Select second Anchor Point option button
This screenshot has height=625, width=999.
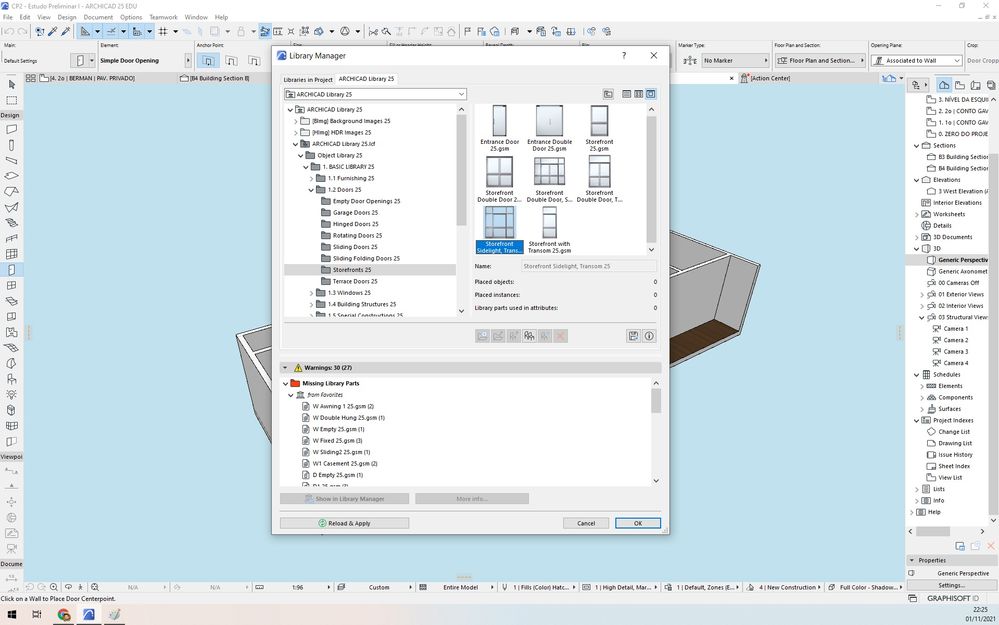click(231, 61)
